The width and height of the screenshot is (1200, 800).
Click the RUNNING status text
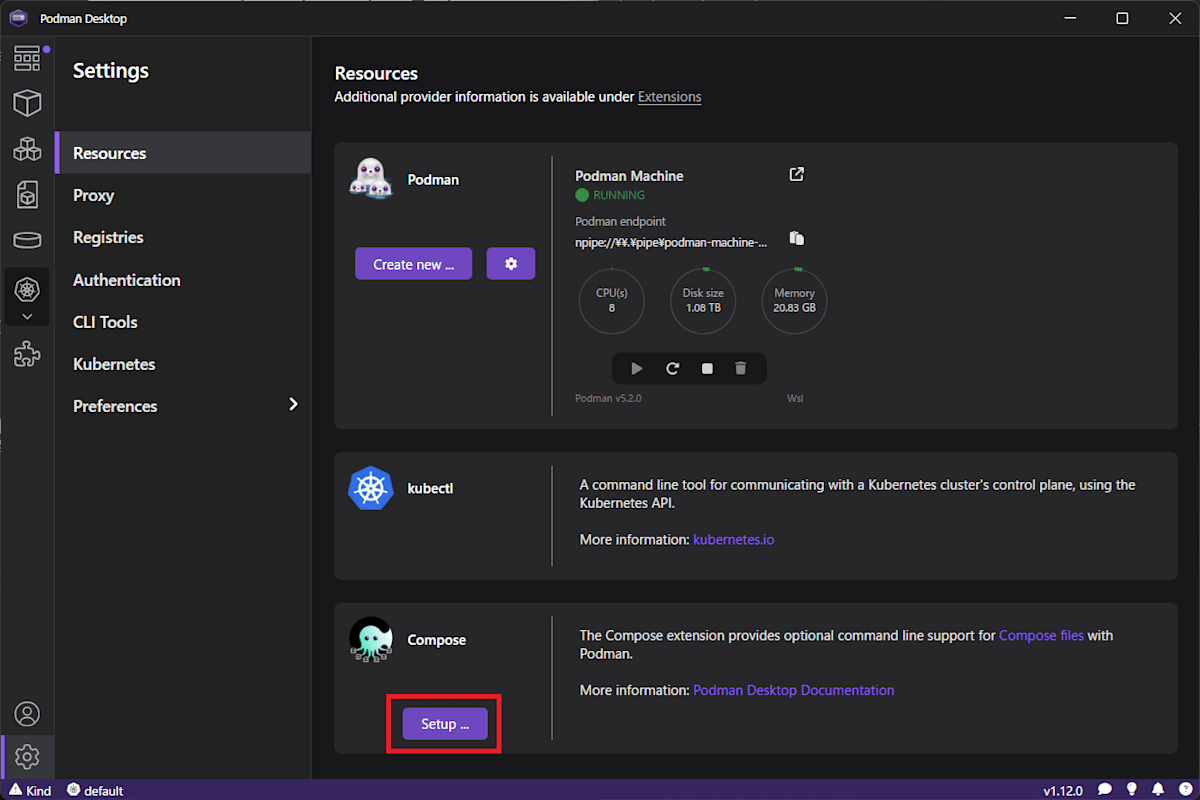619,195
